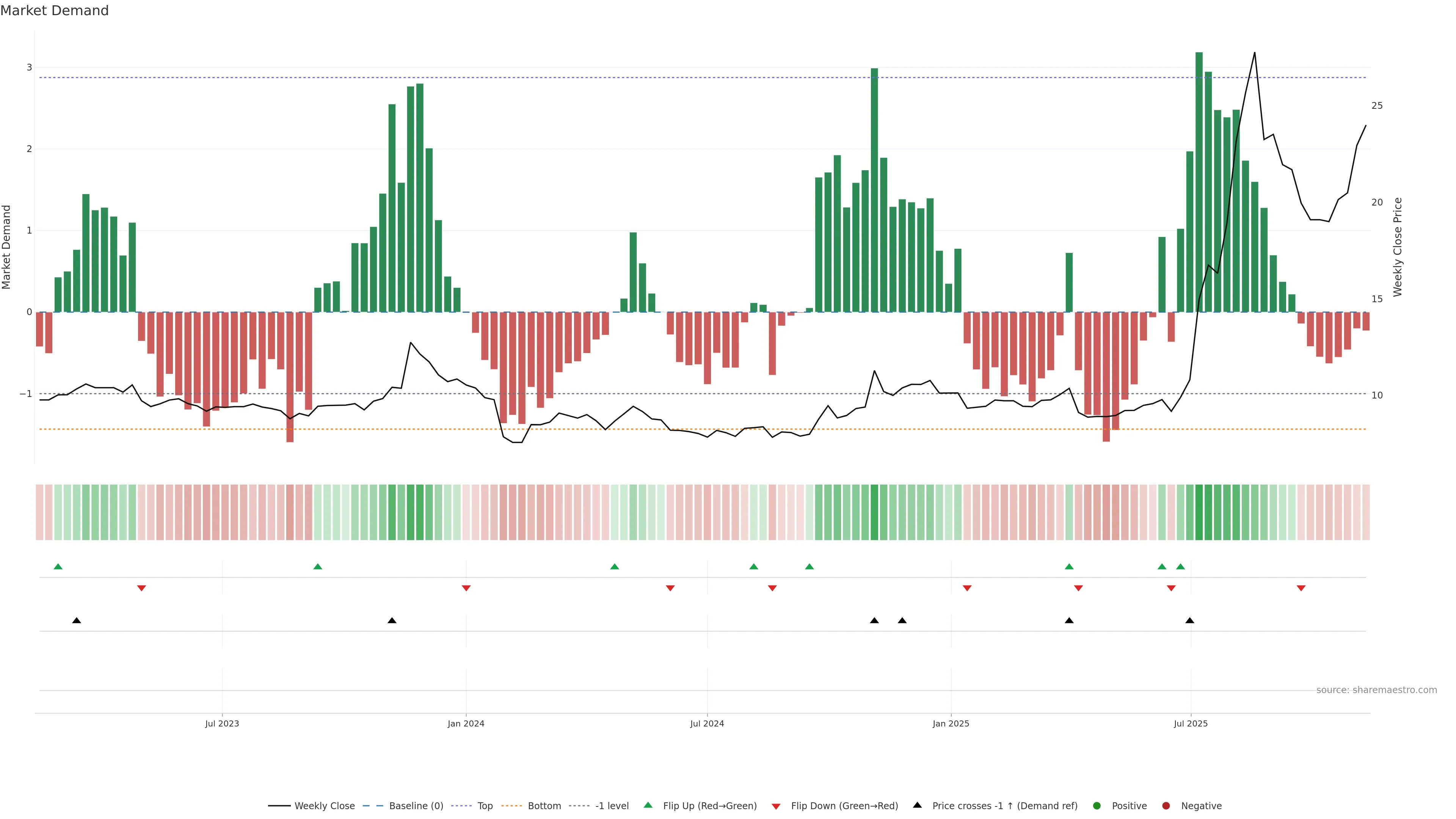
Task: Hide the Top dotted line legend item
Action: click(485, 805)
